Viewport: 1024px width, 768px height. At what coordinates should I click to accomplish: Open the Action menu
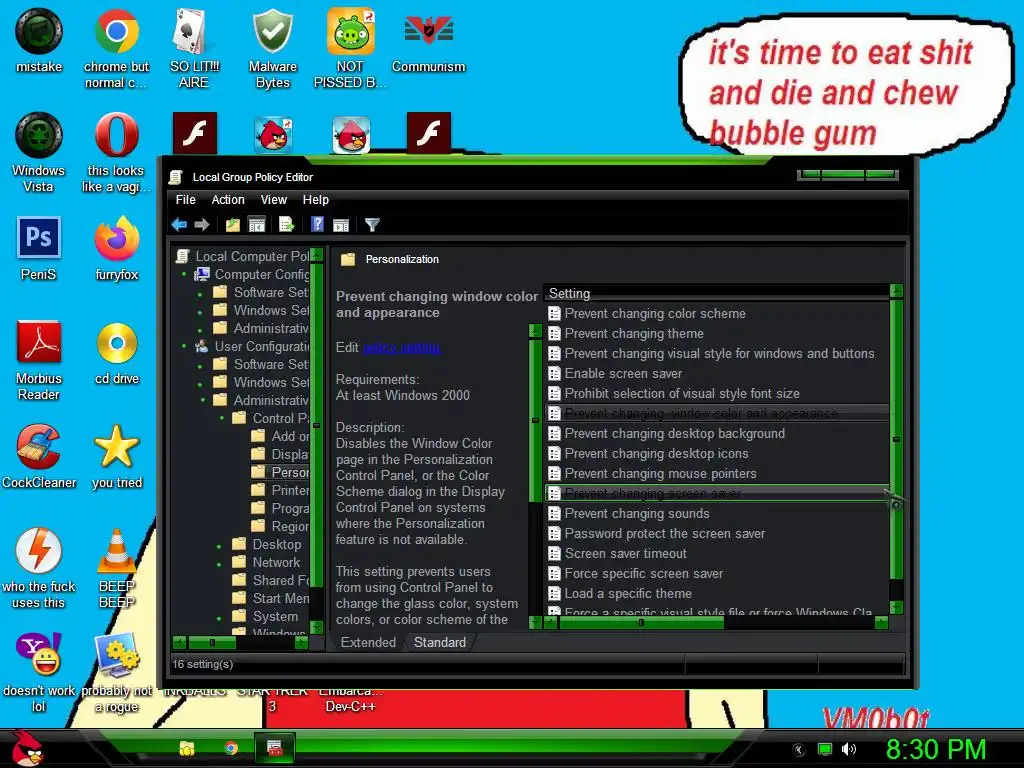click(228, 200)
